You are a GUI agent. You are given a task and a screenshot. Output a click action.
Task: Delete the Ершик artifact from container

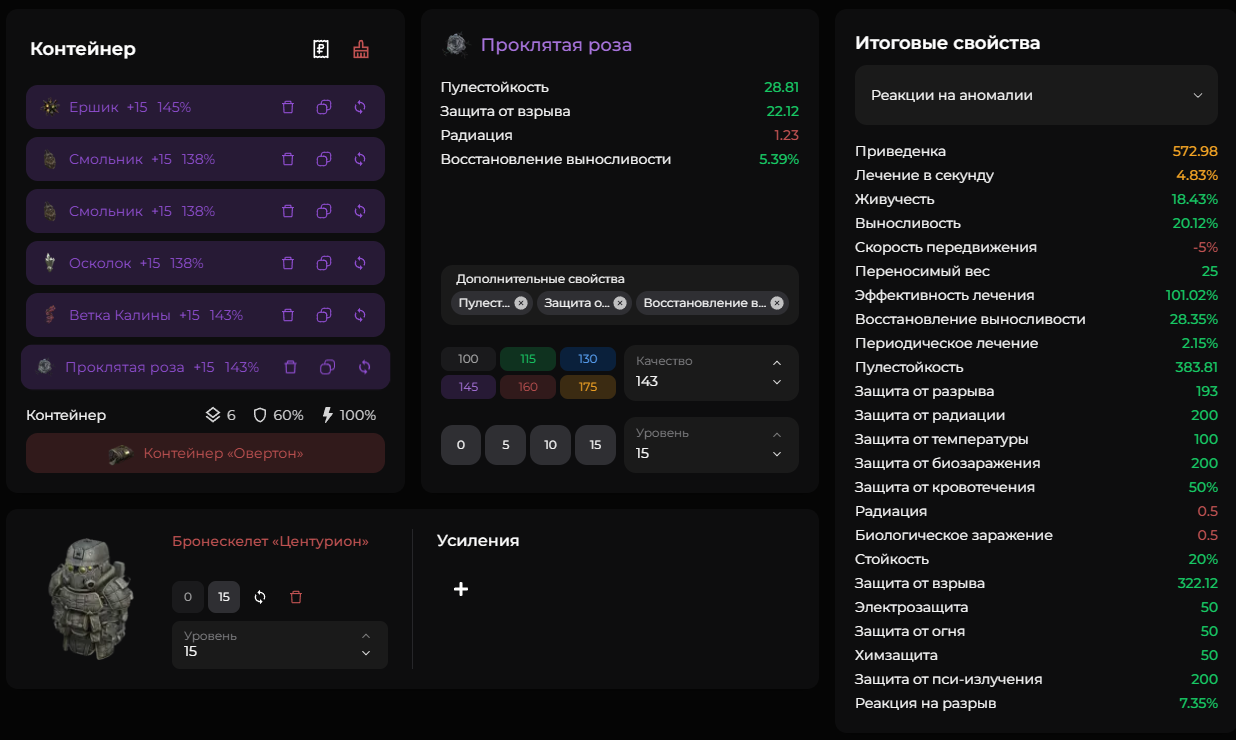(288, 107)
